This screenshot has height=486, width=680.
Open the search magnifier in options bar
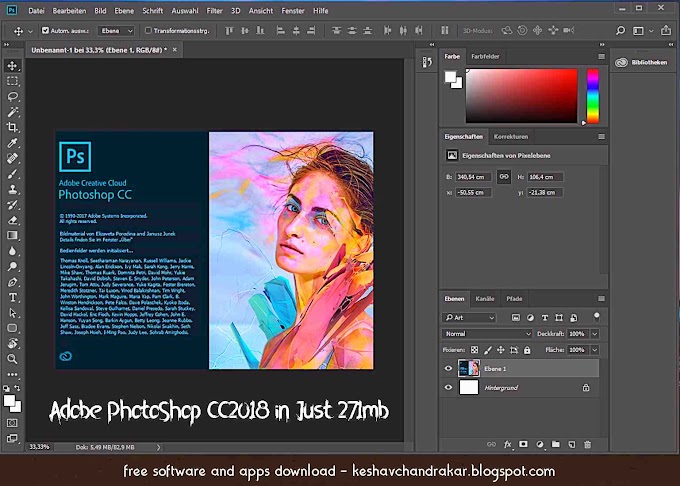[x=621, y=30]
